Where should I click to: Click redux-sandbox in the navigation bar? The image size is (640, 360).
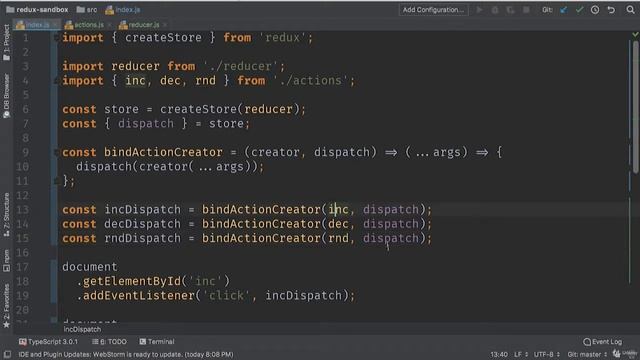(37, 10)
